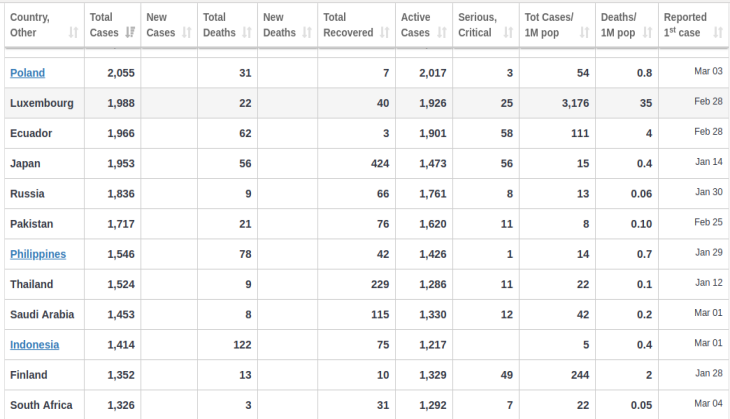Sort by Active Cases arrow icon
The image size is (730, 419).
point(442,33)
